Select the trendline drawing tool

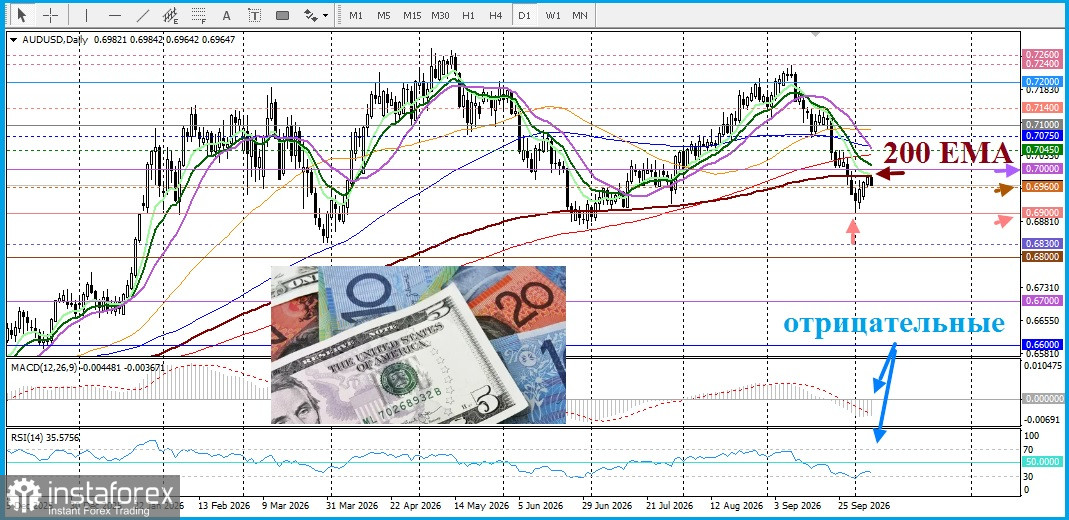point(143,14)
